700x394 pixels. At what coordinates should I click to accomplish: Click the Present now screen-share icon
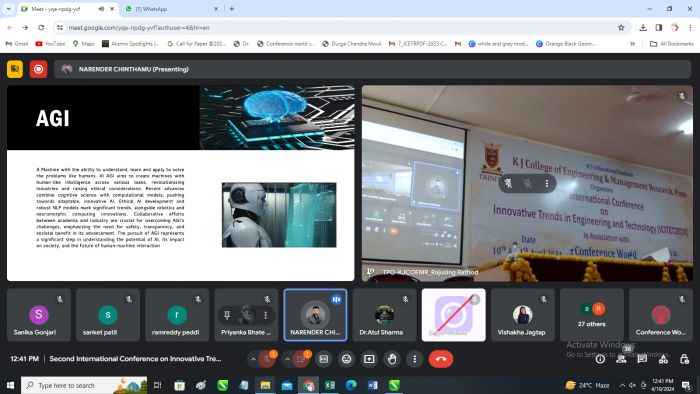[x=369, y=359]
